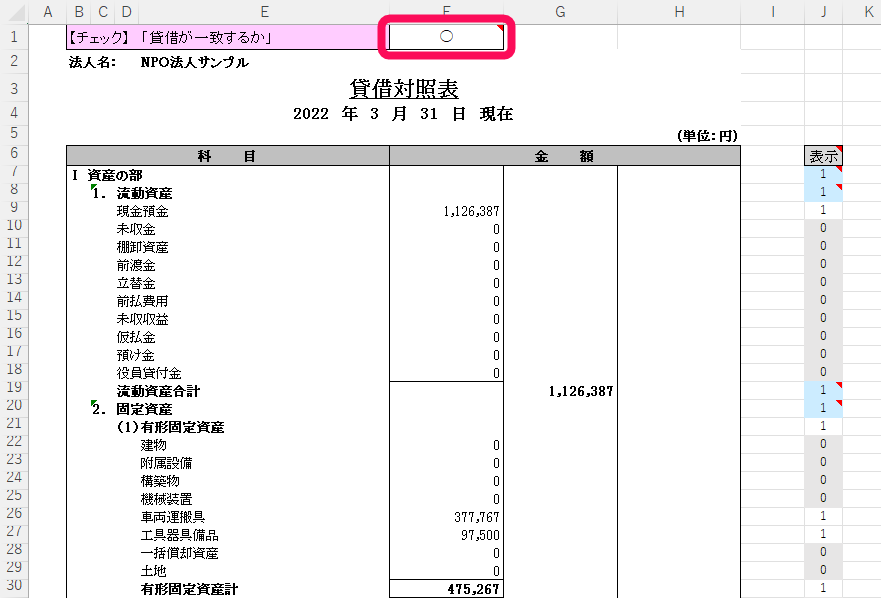Click the 構築物 account label
Viewport: 881px width, 598px height.
(160, 481)
